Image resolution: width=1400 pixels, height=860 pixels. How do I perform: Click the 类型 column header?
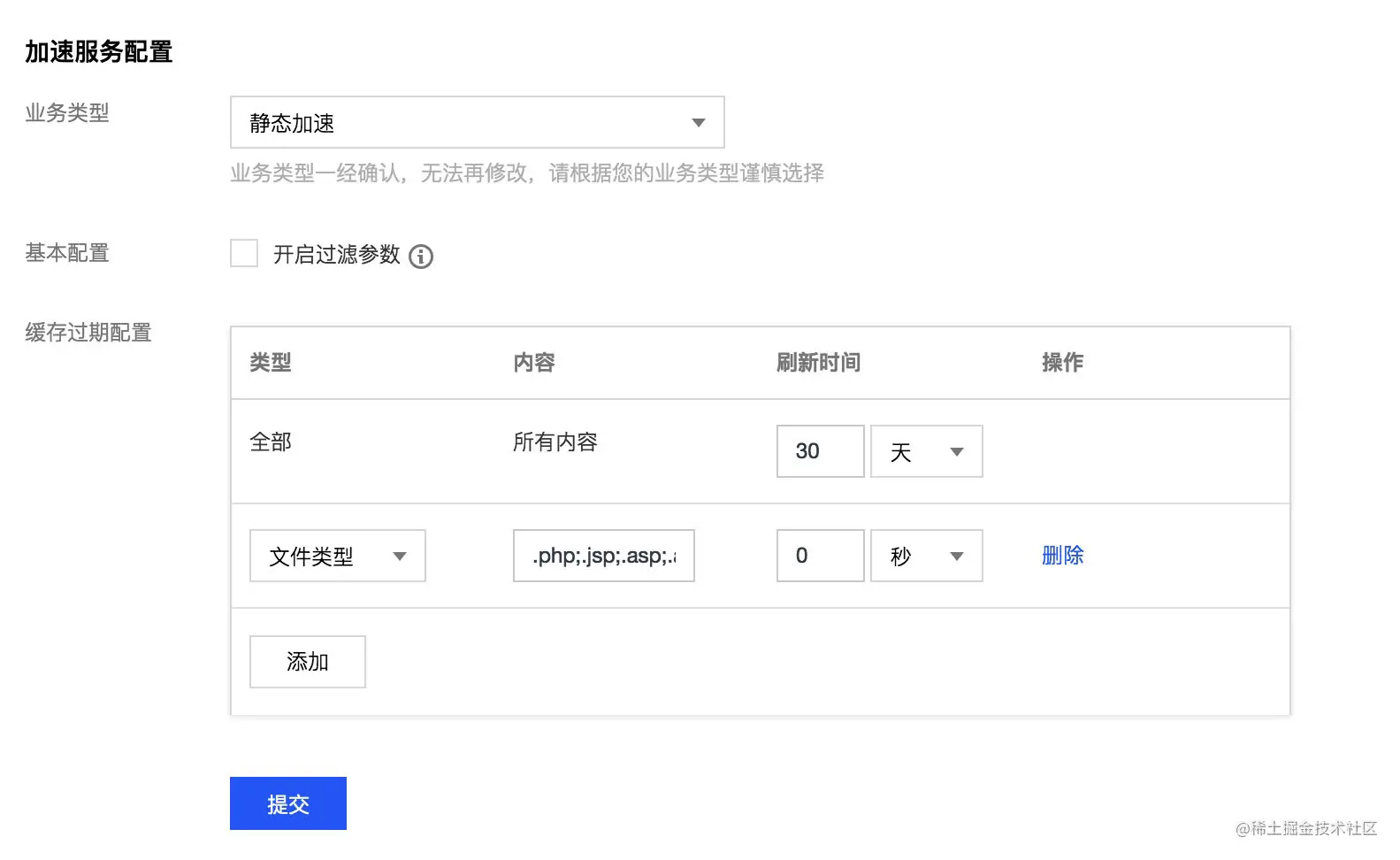[271, 363]
